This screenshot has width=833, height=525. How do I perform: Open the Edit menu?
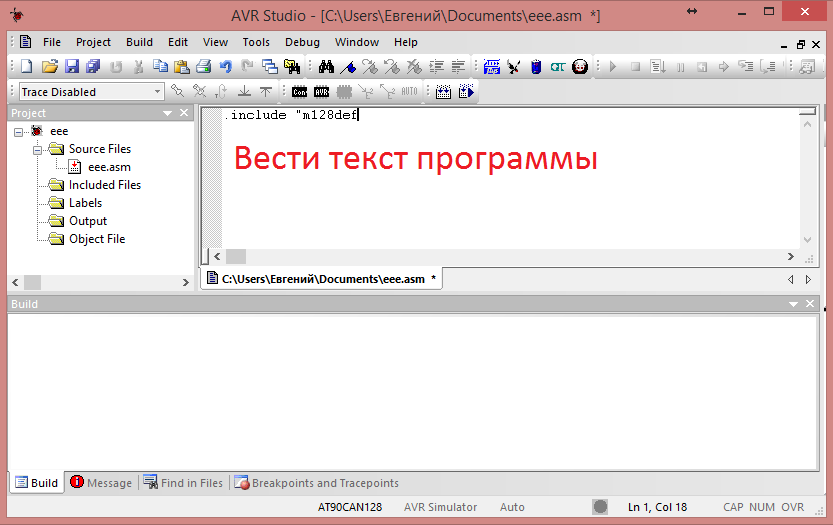point(177,42)
